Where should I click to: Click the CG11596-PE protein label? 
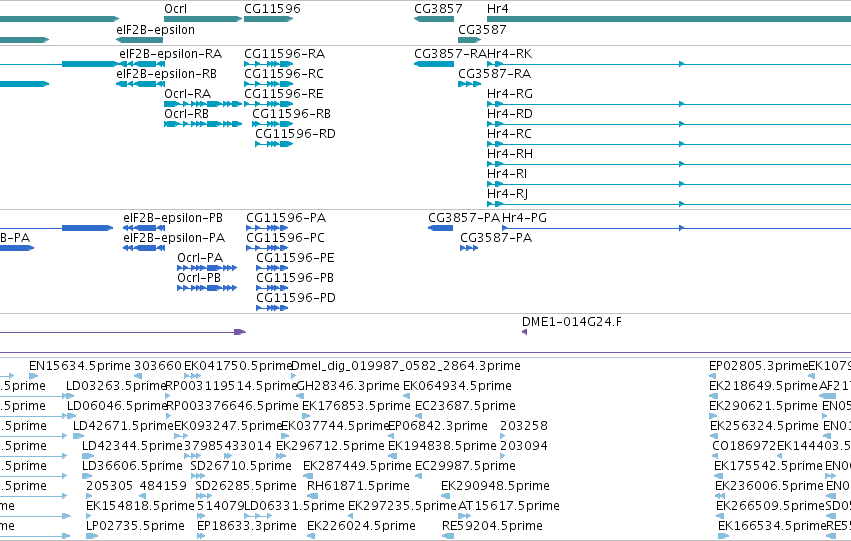pos(295,258)
